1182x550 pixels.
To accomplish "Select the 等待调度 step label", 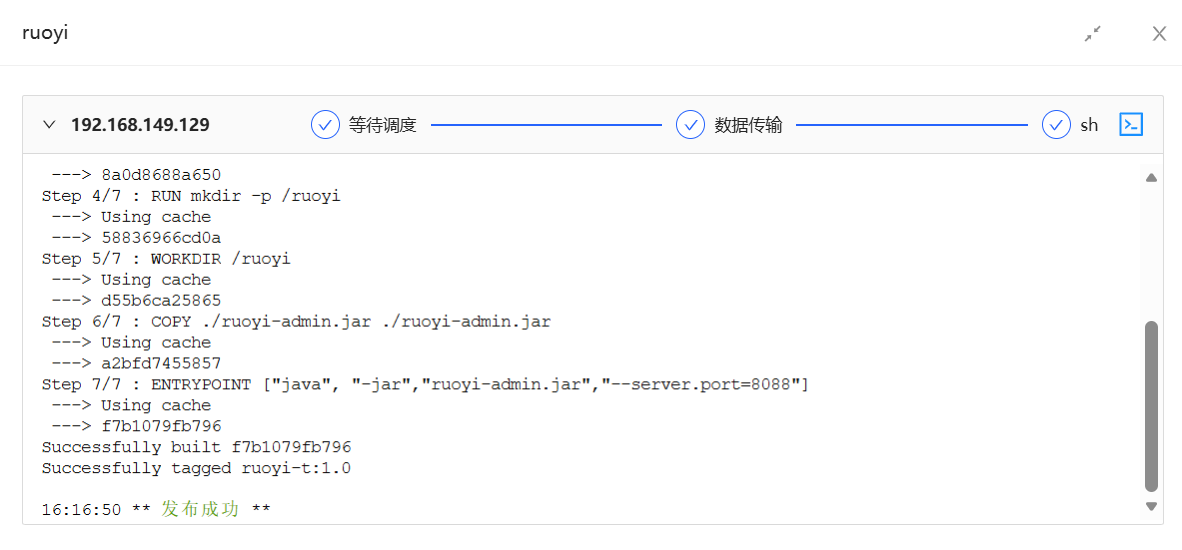I will [x=383, y=126].
